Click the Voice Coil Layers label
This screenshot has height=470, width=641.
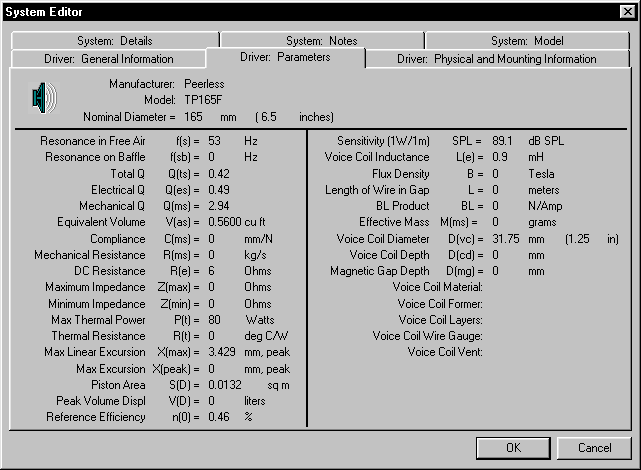click(440, 320)
